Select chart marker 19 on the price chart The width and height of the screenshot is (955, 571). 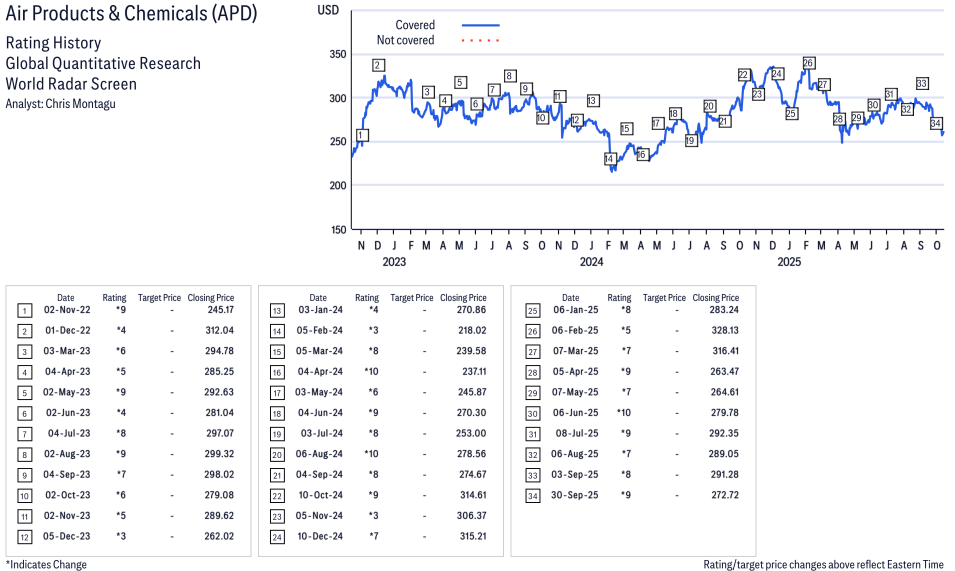click(691, 141)
